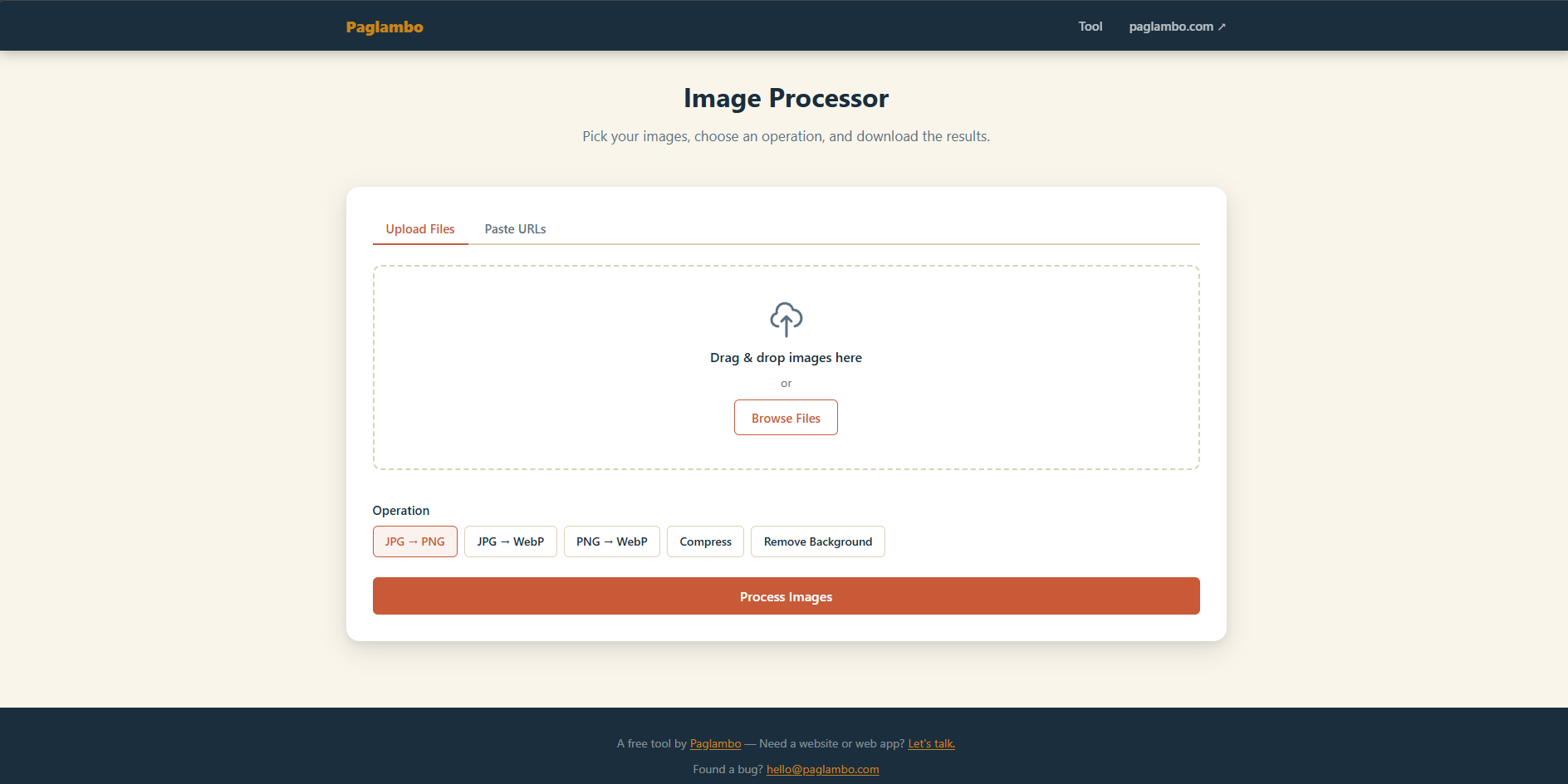The width and height of the screenshot is (1568, 784).
Task: Switch to the Upload Files tab
Action: point(420,228)
